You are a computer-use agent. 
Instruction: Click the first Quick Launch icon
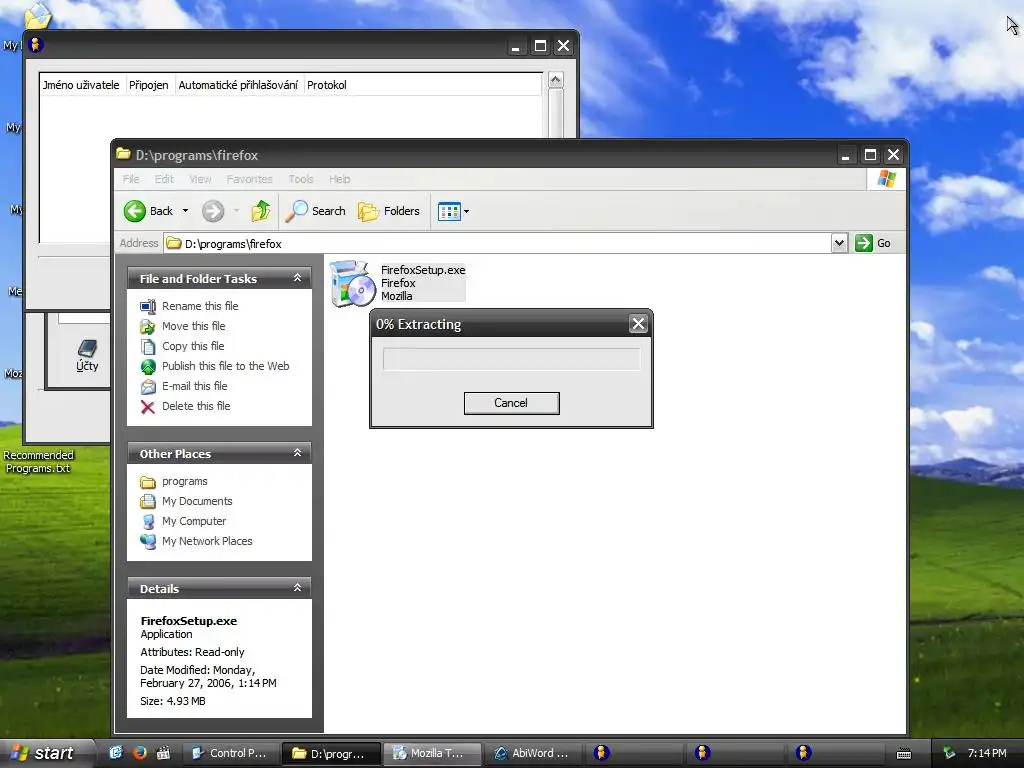(116, 753)
